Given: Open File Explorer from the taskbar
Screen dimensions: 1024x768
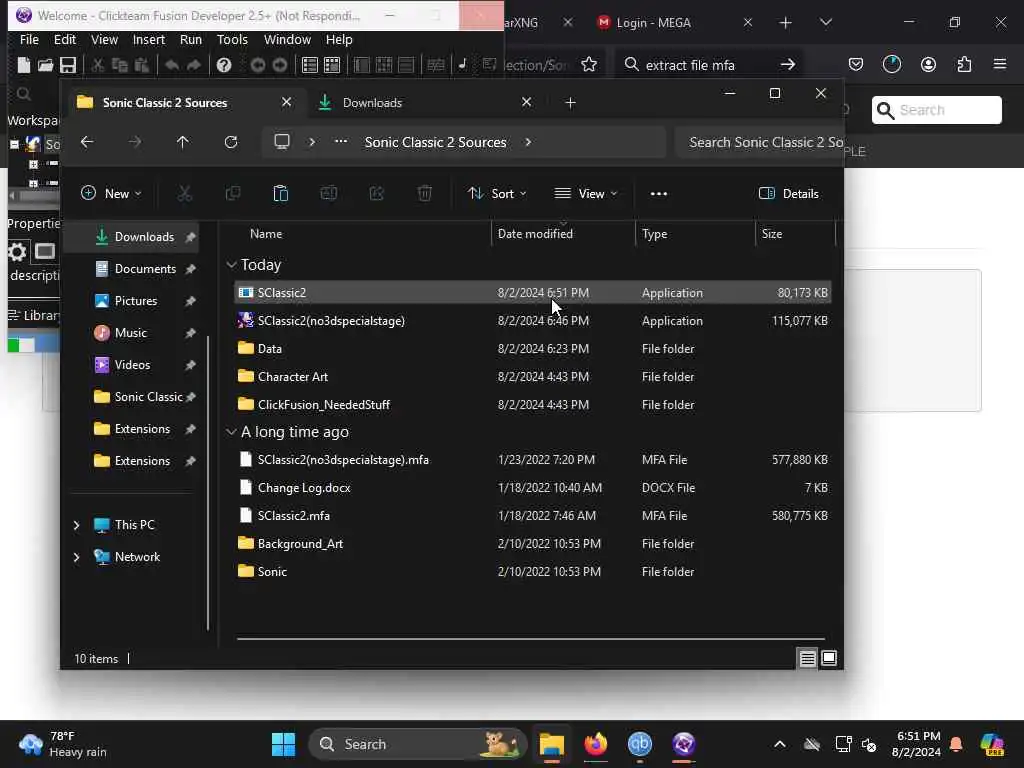Looking at the screenshot, I should 552,744.
